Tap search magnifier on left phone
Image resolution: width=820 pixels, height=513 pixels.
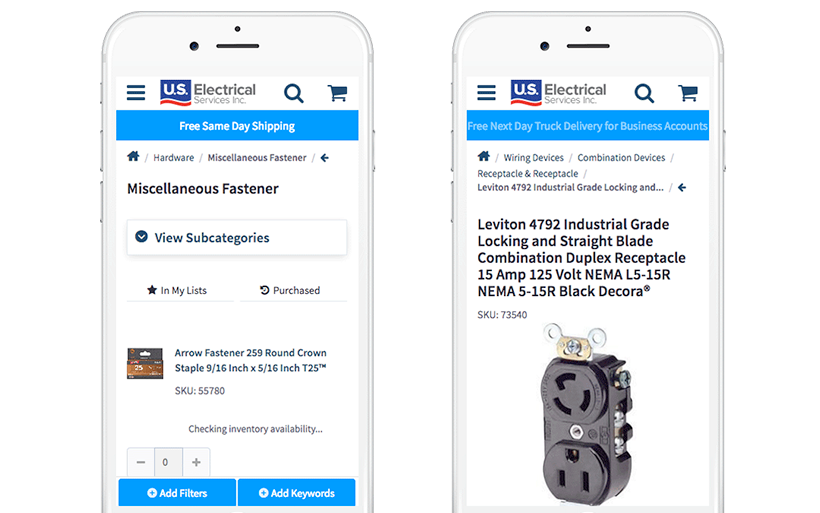point(294,94)
